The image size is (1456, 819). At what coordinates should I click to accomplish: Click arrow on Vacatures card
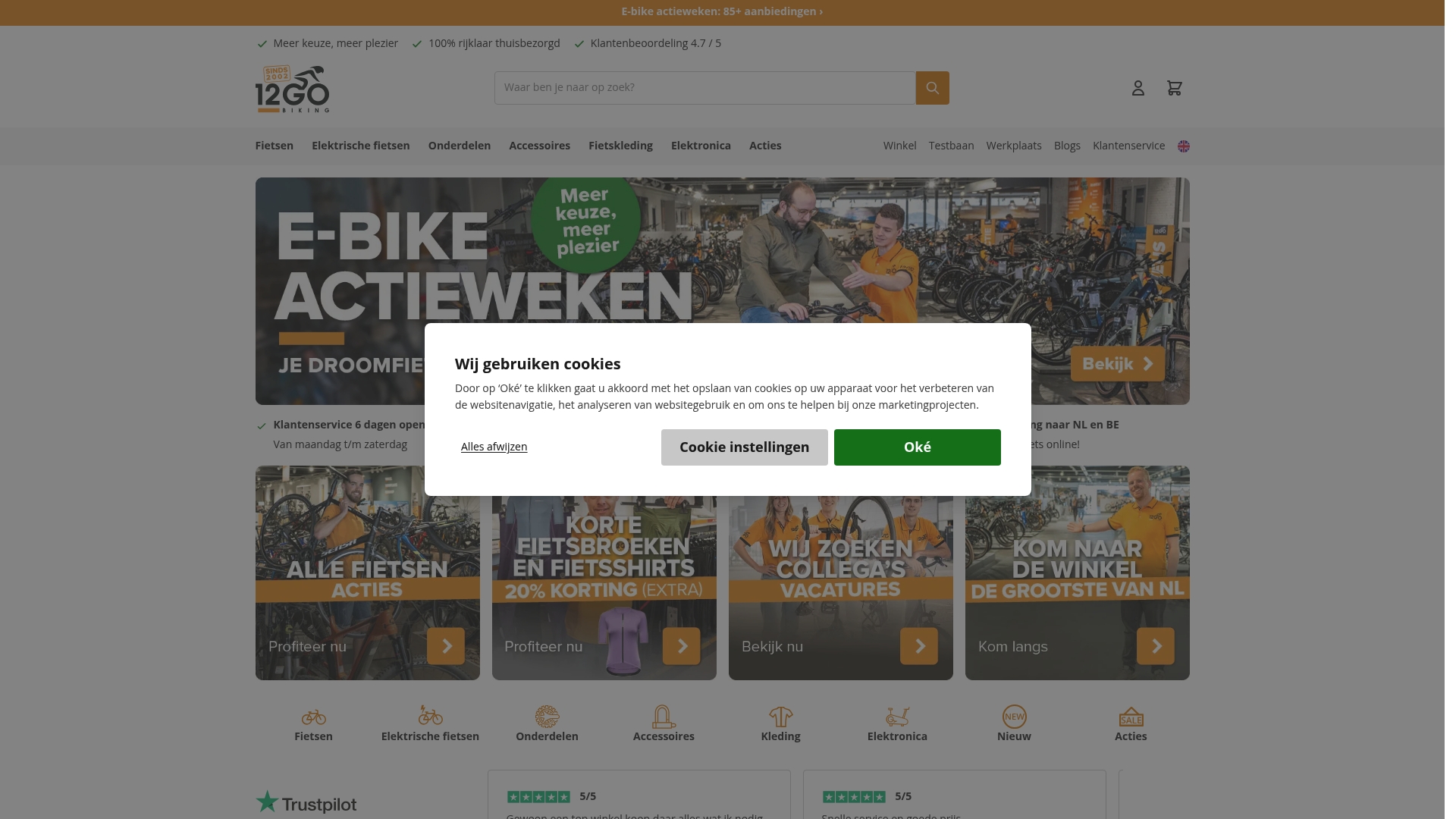tap(919, 646)
